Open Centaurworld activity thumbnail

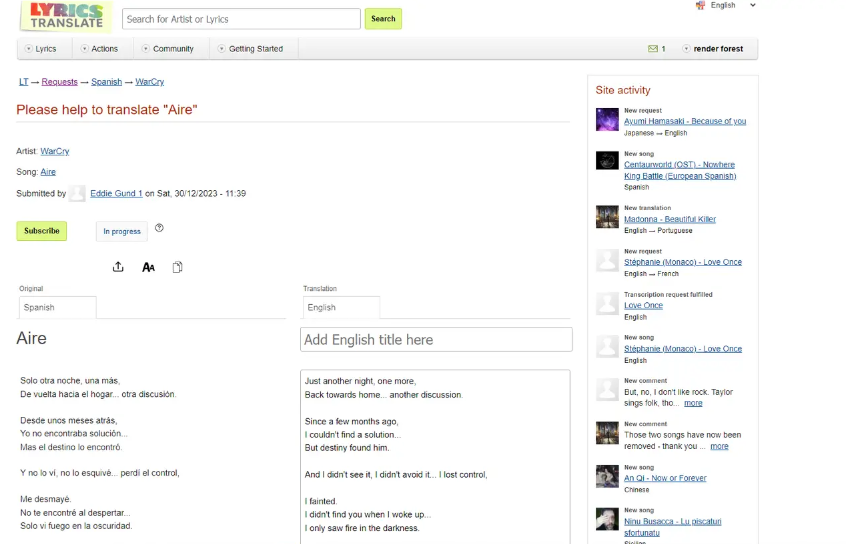coord(607,160)
